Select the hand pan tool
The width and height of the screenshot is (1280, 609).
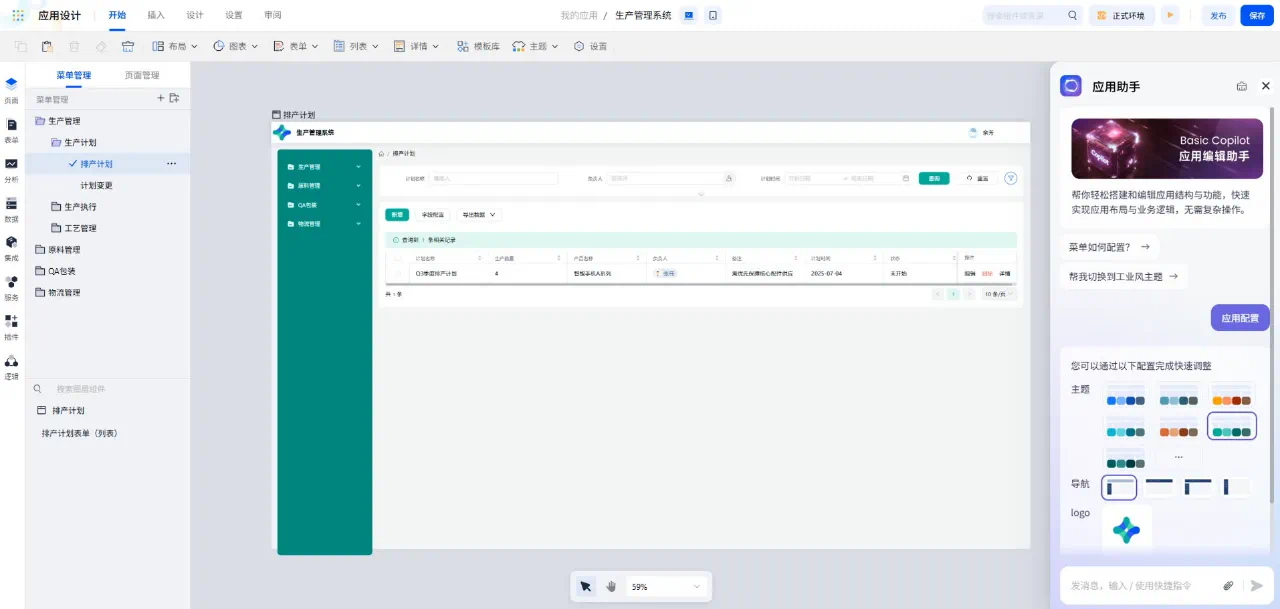611,587
